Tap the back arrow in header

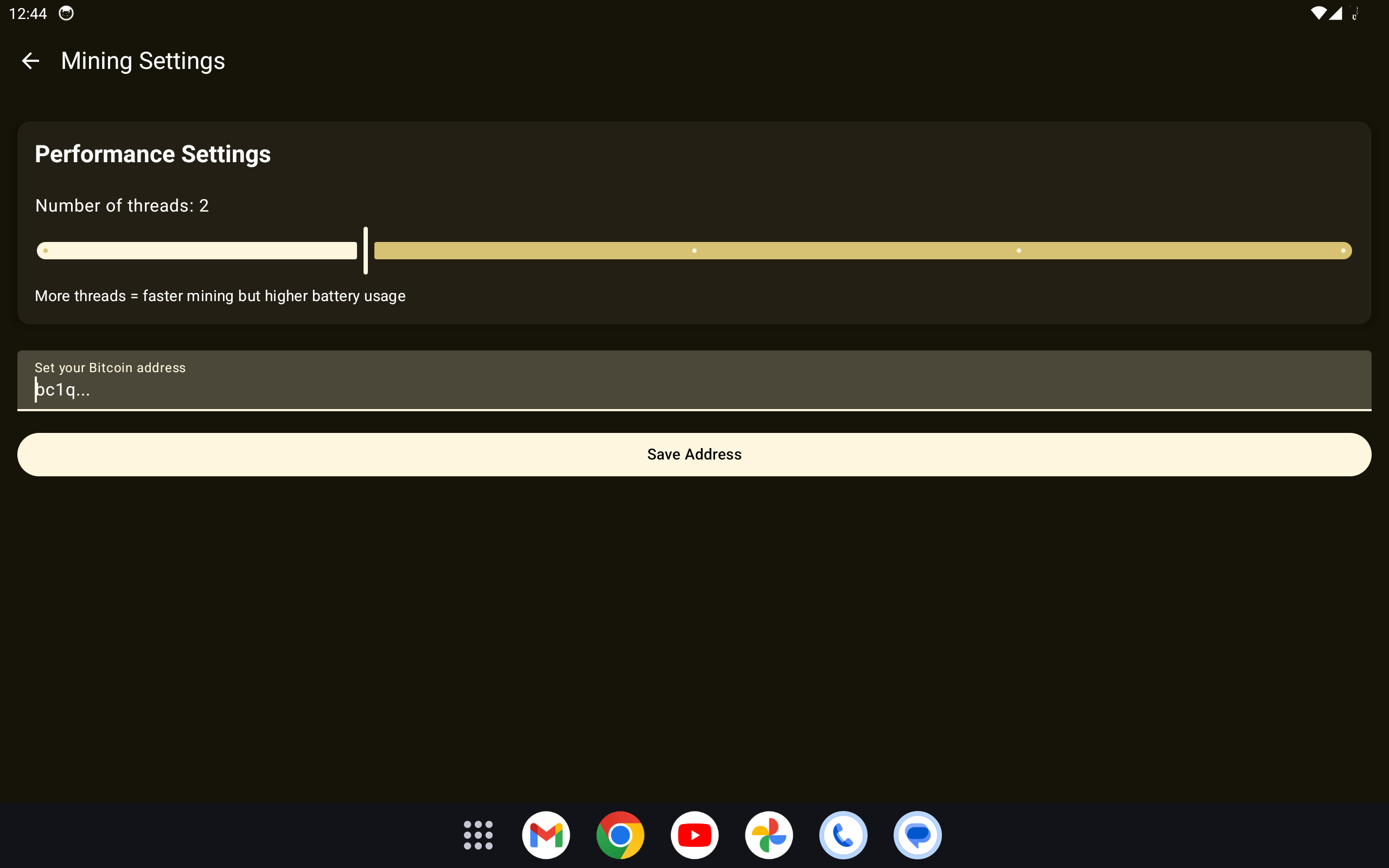(x=30, y=61)
